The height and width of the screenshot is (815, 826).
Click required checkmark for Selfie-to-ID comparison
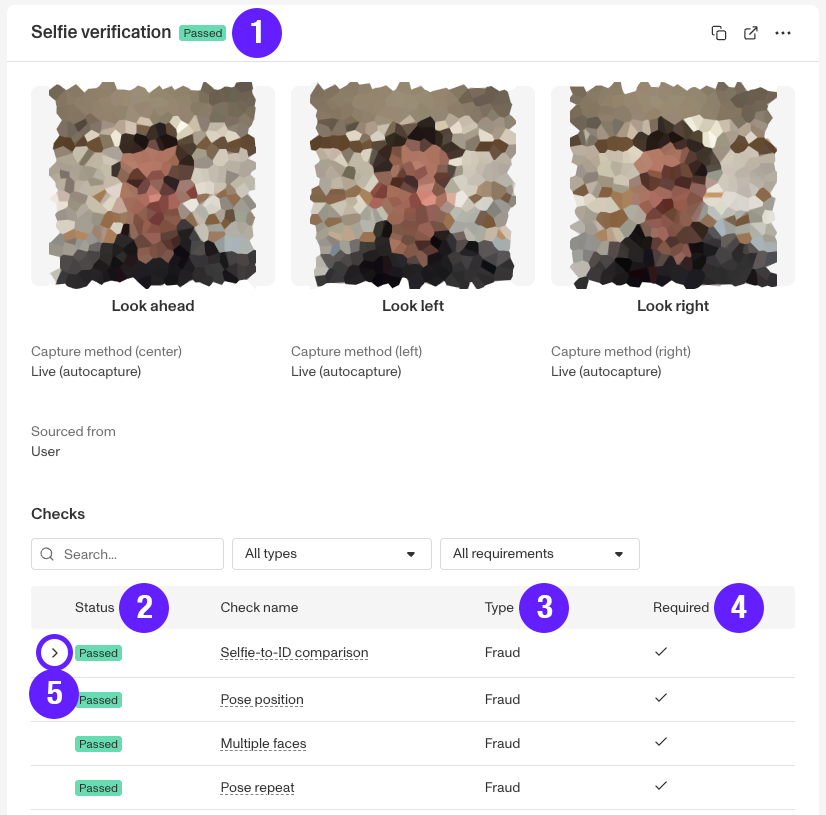tap(661, 652)
